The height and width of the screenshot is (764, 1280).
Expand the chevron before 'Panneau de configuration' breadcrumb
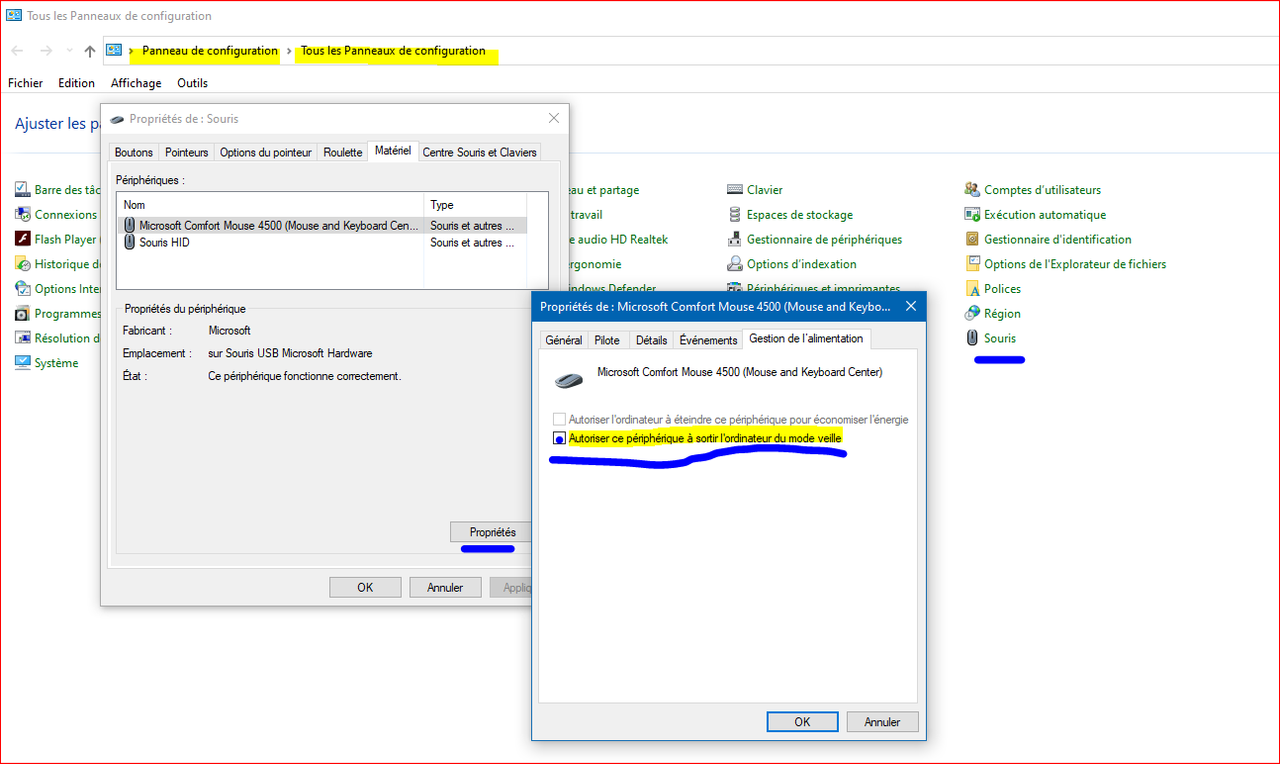(x=132, y=51)
